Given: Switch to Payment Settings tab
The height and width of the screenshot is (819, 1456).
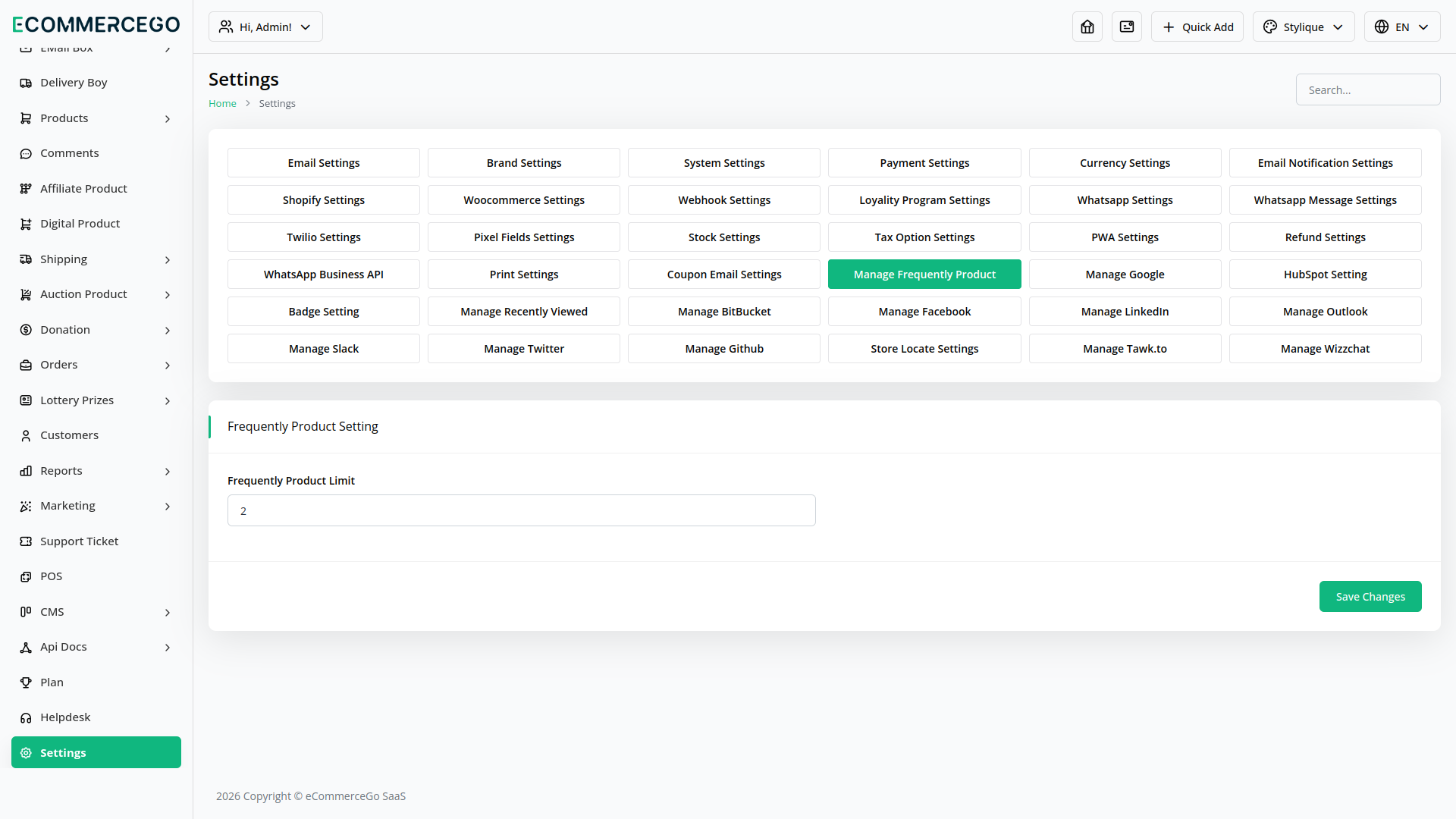Looking at the screenshot, I should pyautogui.click(x=924, y=163).
